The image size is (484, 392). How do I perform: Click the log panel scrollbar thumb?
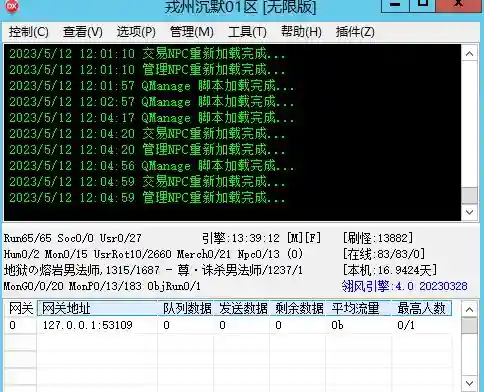(x=469, y=196)
